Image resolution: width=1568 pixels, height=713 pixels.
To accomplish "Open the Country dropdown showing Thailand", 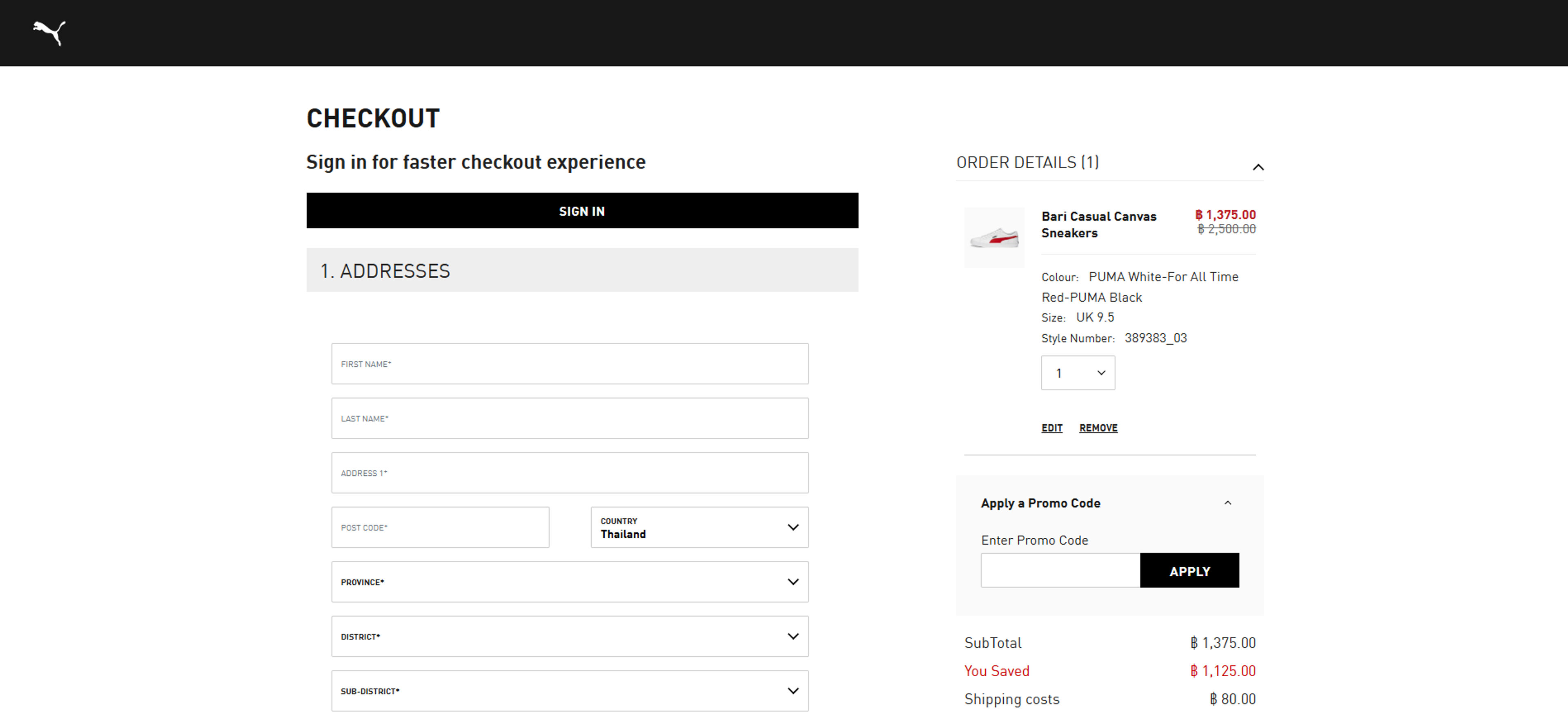I will [x=699, y=527].
